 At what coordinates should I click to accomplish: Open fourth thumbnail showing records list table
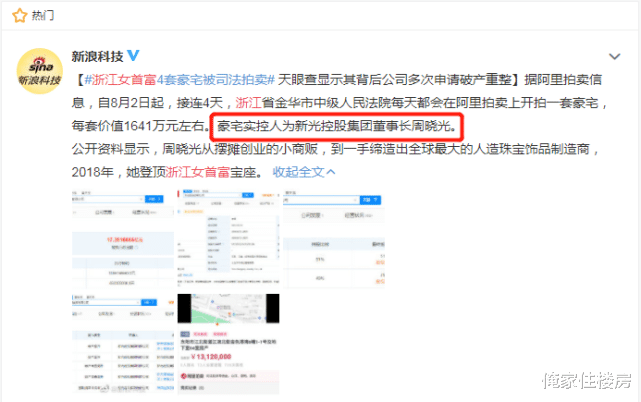tap(123, 344)
